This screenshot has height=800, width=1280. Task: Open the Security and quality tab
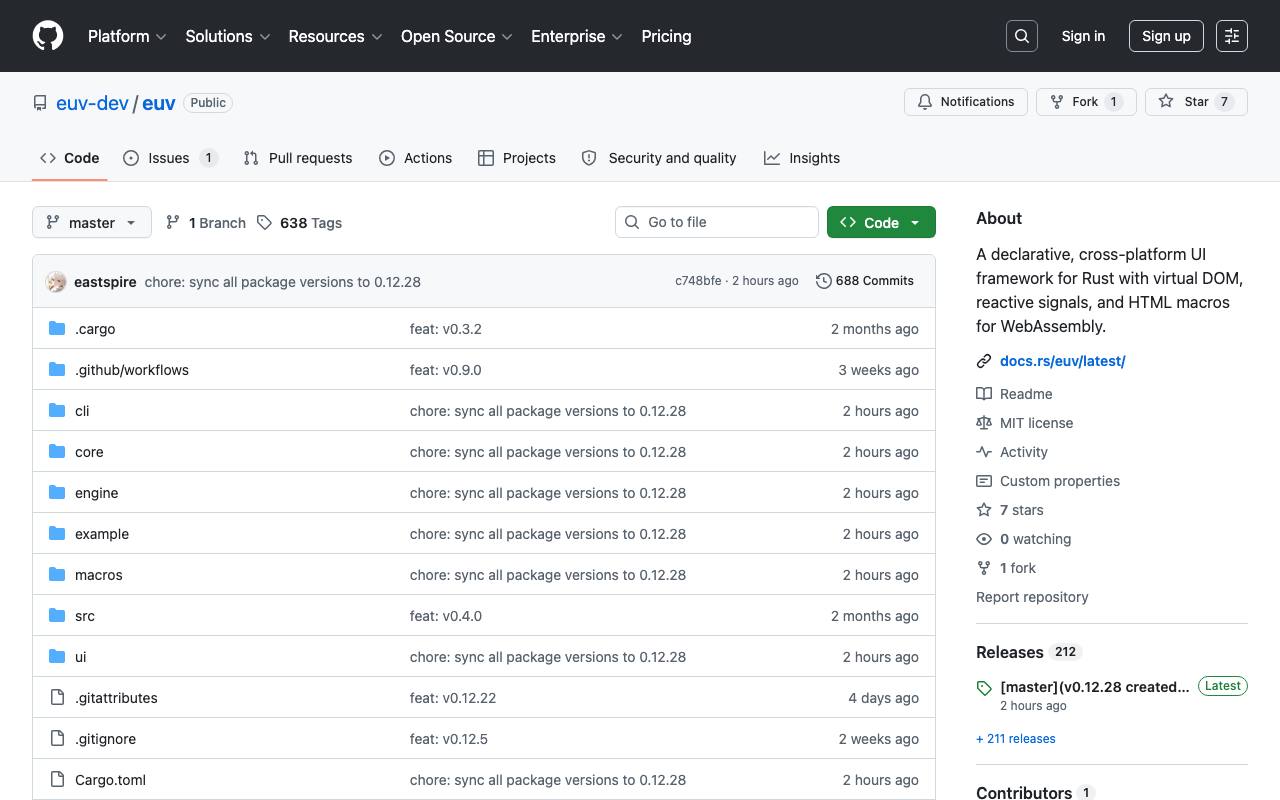pos(659,158)
